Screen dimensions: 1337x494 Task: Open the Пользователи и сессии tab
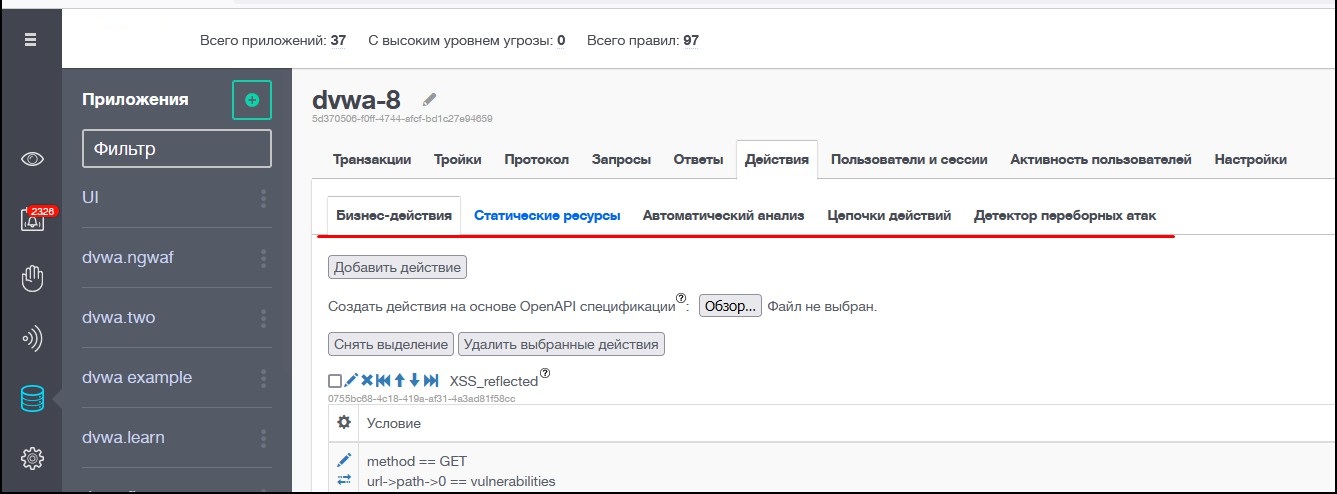[x=909, y=159]
